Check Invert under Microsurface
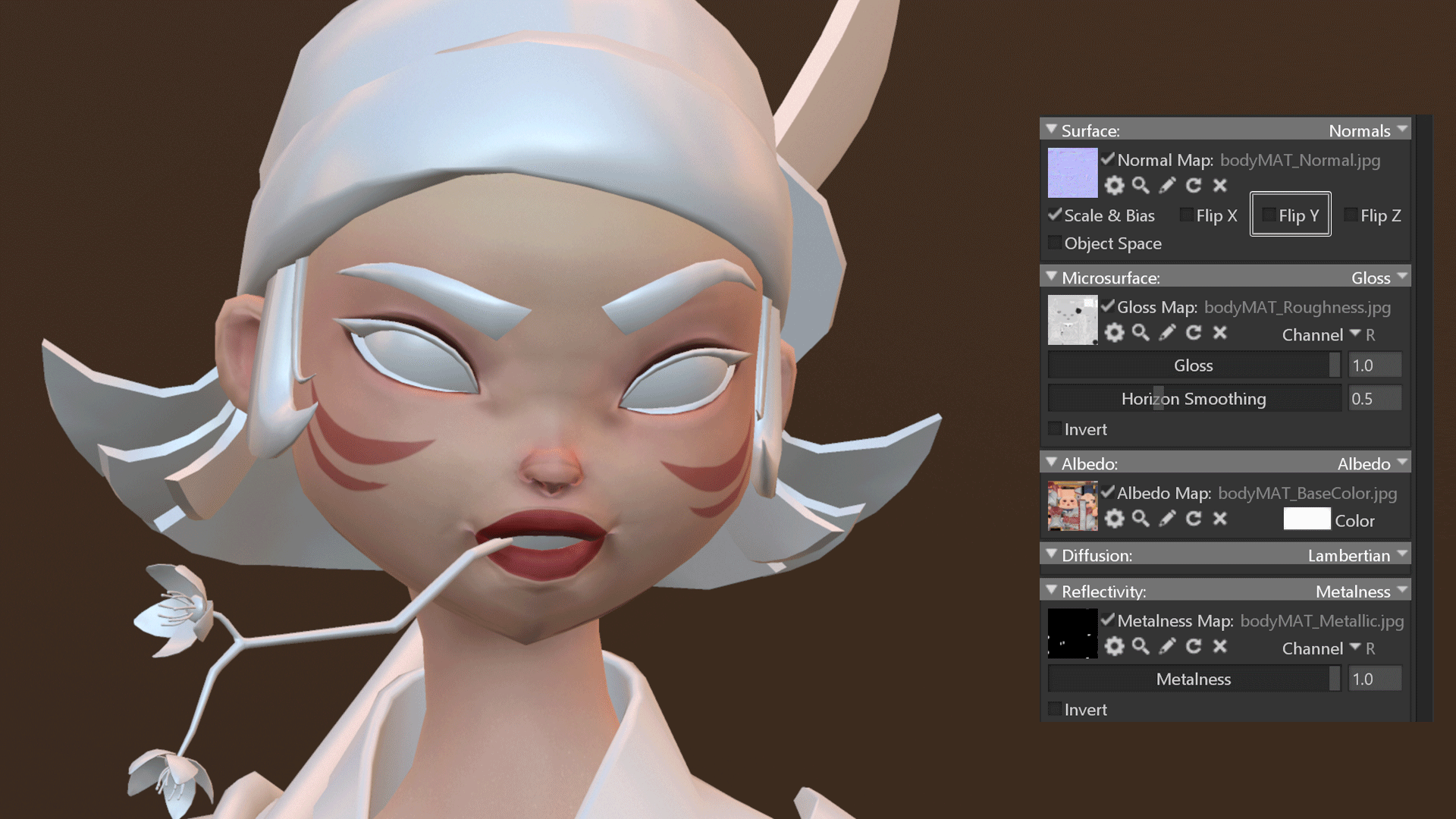Image resolution: width=1456 pixels, height=819 pixels. tap(1055, 428)
